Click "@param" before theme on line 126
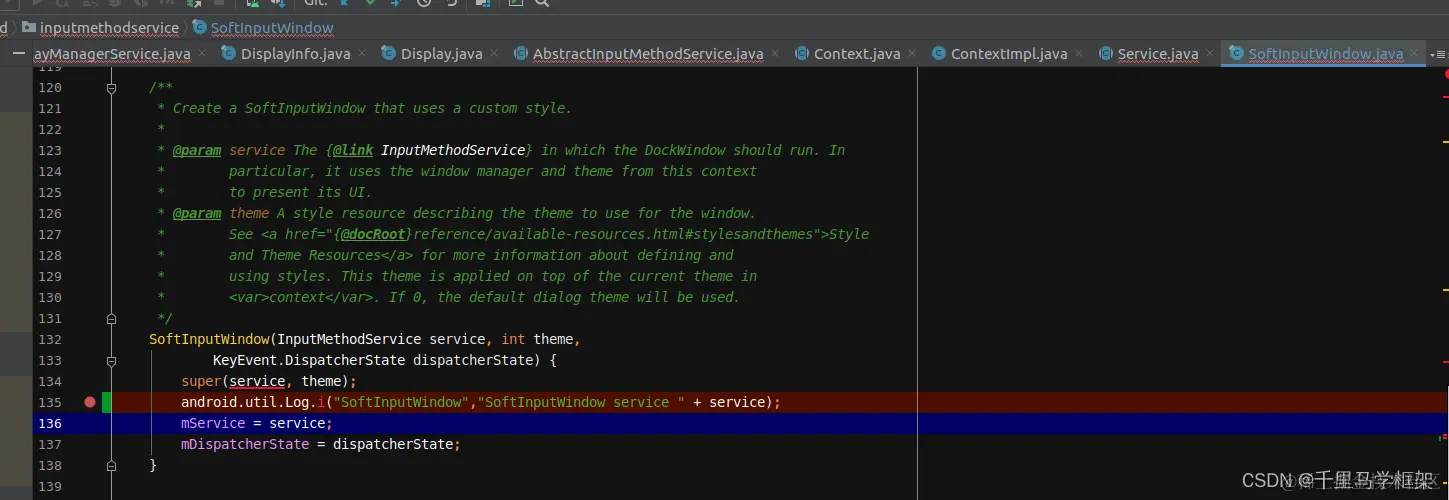The height and width of the screenshot is (500, 1449). pos(197,213)
